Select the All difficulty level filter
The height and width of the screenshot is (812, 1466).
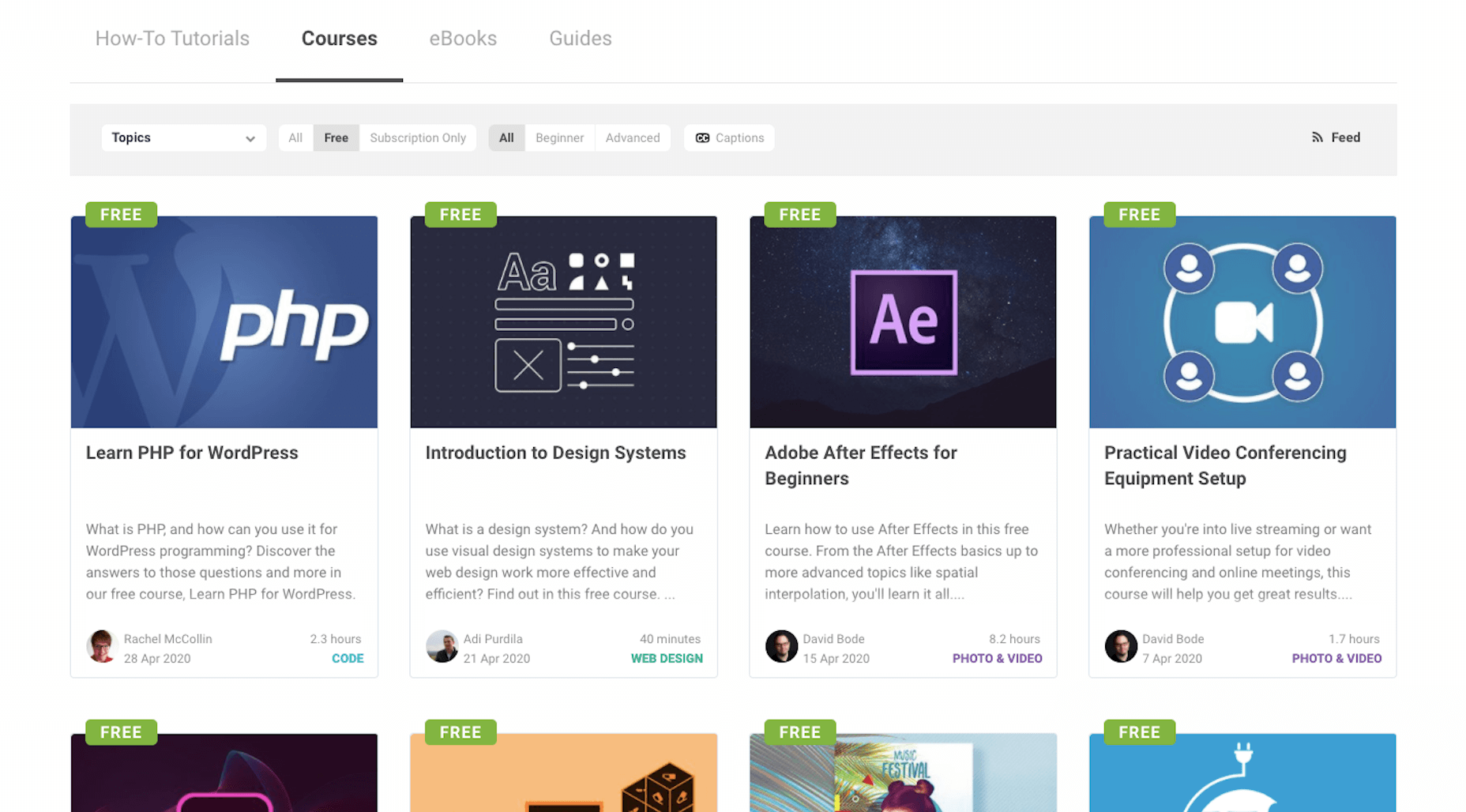pyautogui.click(x=506, y=137)
